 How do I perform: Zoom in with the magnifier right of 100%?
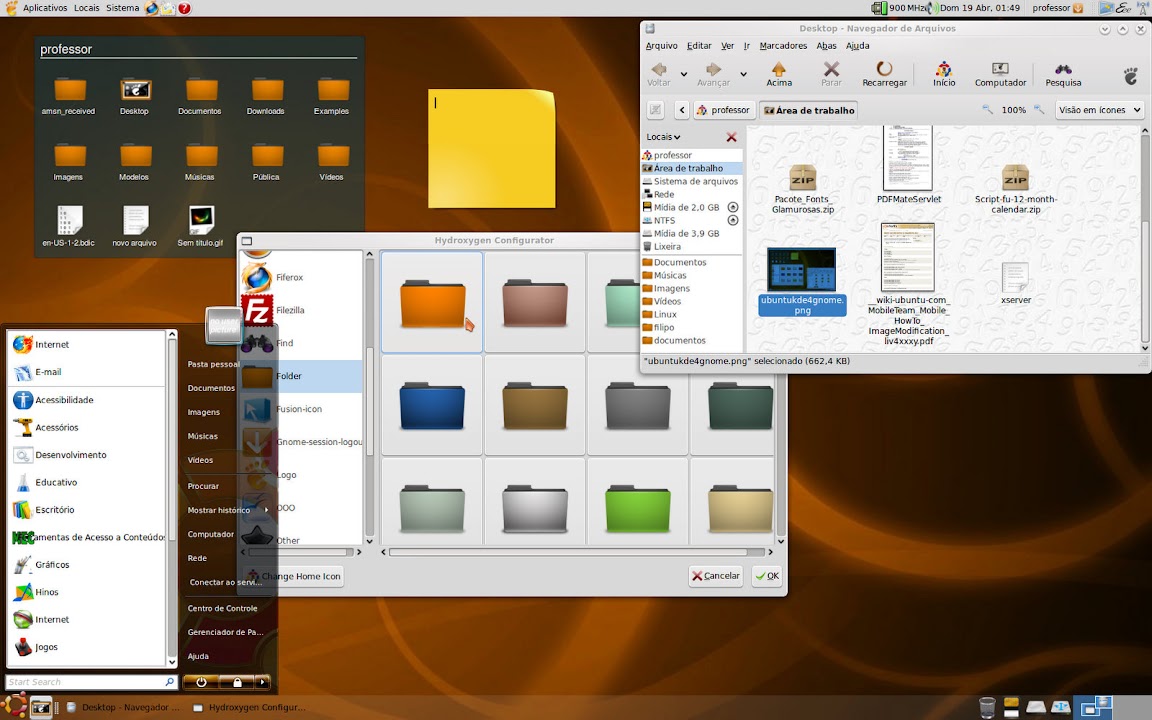click(1039, 110)
